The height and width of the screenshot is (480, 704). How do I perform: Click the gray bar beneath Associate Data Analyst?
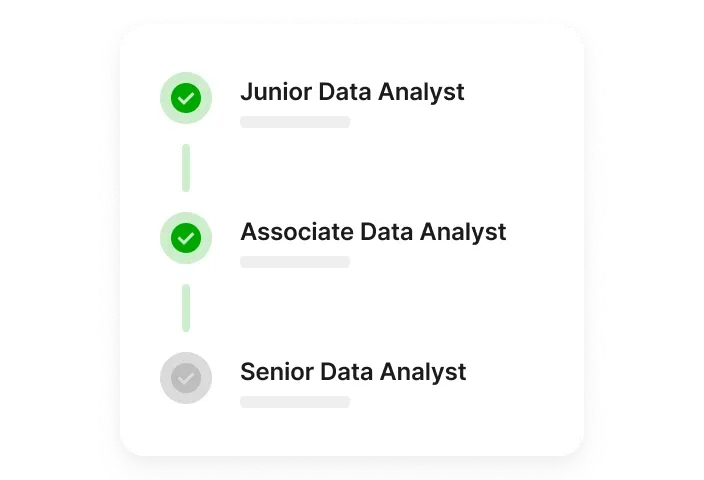[x=295, y=262]
